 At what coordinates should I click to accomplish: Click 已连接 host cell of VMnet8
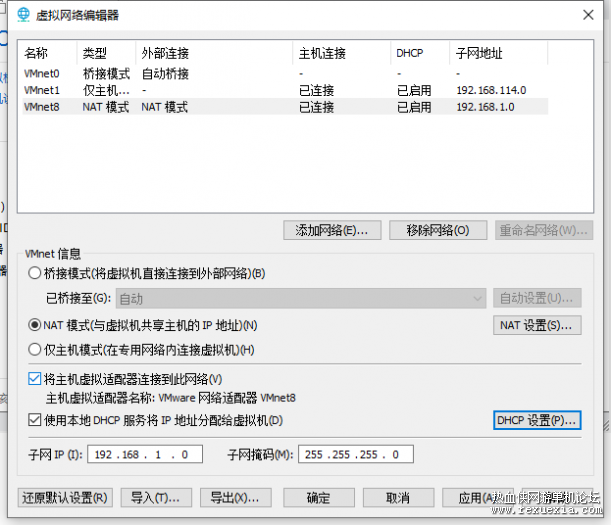[x=316, y=107]
